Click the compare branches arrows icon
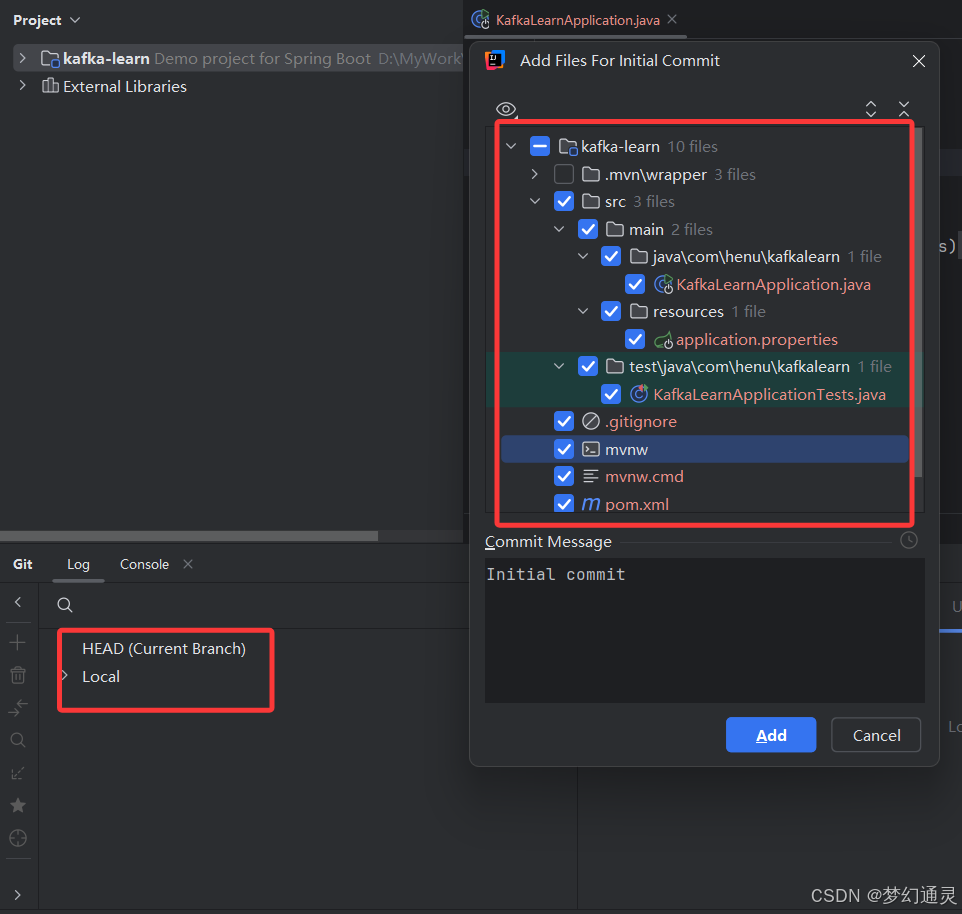Screen dimensions: 962x914 click(18, 708)
